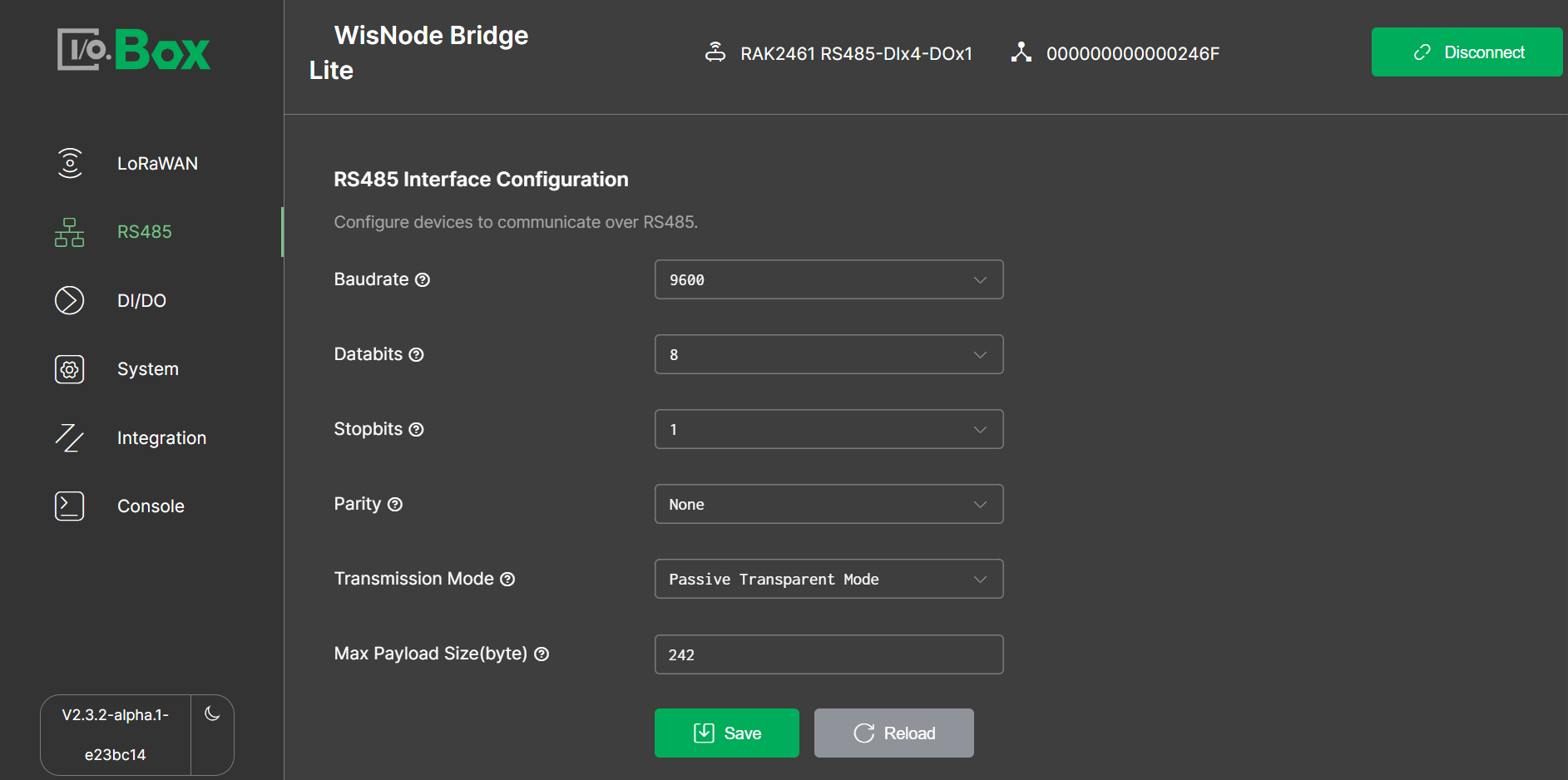1568x780 pixels.
Task: Open the LoRaWAN menu label
Action: pyautogui.click(x=157, y=164)
